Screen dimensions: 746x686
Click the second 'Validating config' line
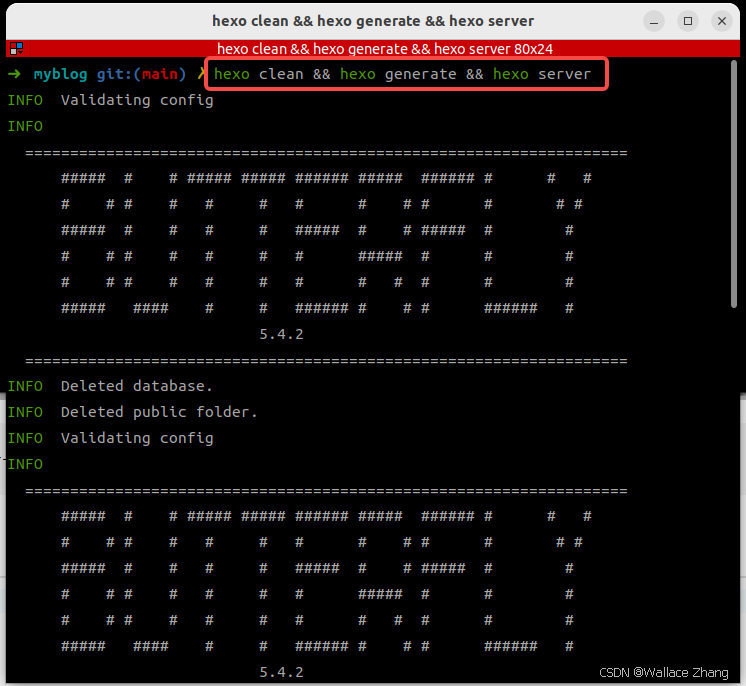tap(137, 438)
